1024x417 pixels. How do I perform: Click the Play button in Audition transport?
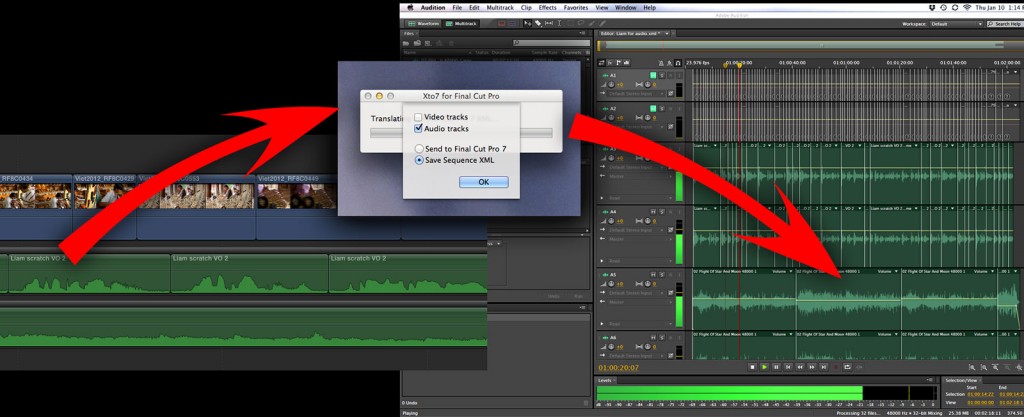pyautogui.click(x=765, y=367)
